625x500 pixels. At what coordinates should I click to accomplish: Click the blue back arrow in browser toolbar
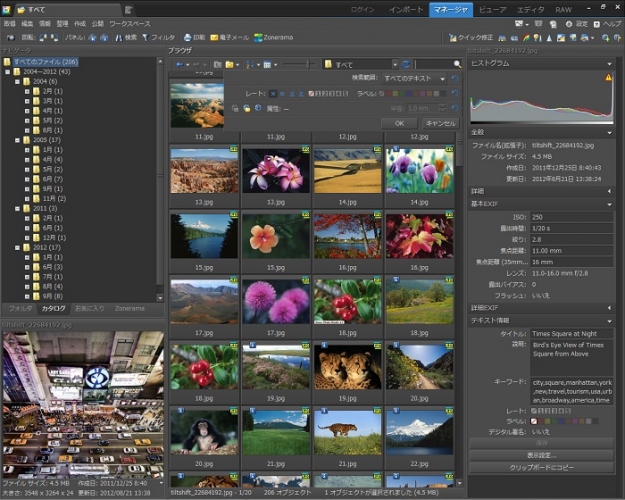pos(180,64)
